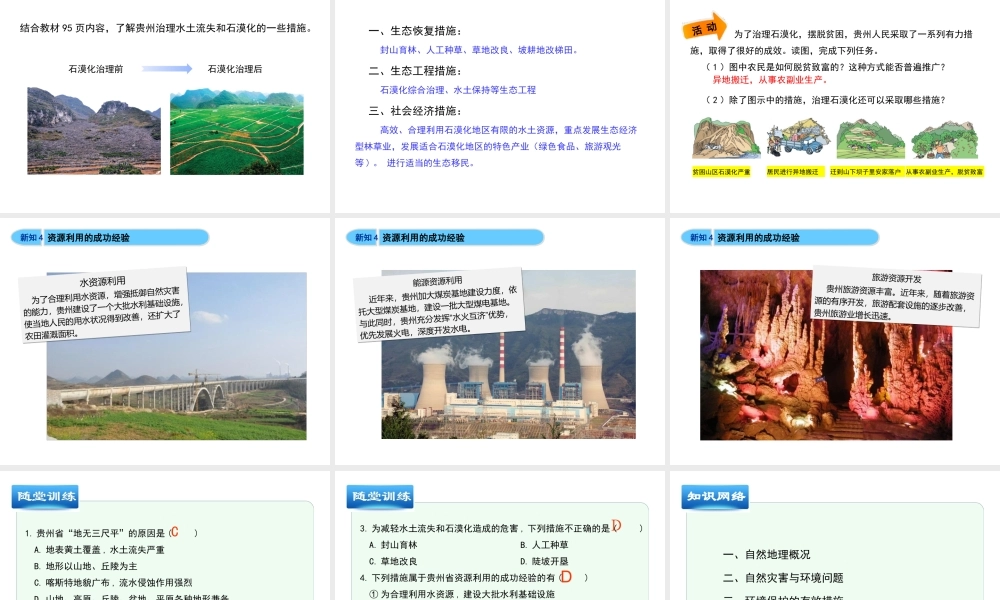Click question (1) 图中农民是如何脱贫致富的

point(825,67)
